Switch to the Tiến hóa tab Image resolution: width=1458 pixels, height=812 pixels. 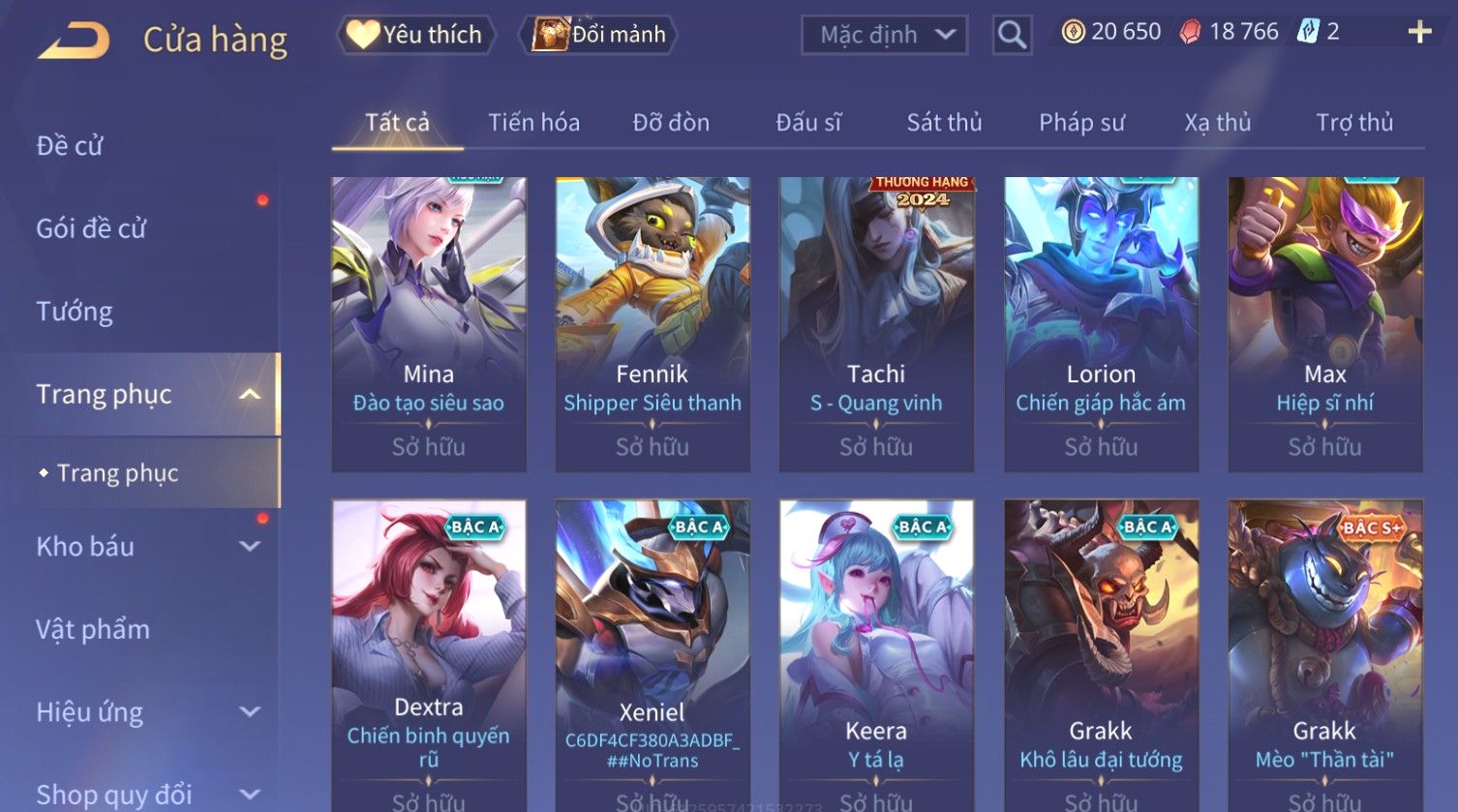tap(533, 122)
